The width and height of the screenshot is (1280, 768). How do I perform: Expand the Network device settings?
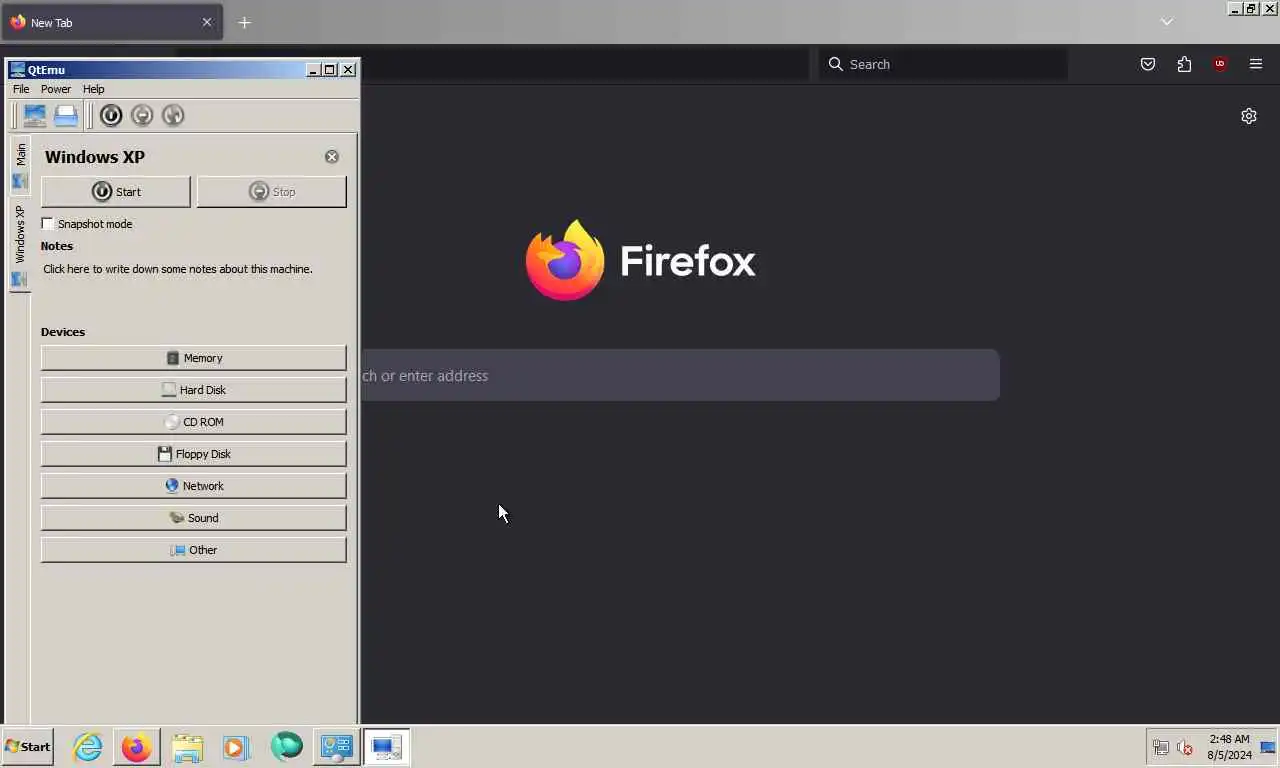[x=194, y=486]
